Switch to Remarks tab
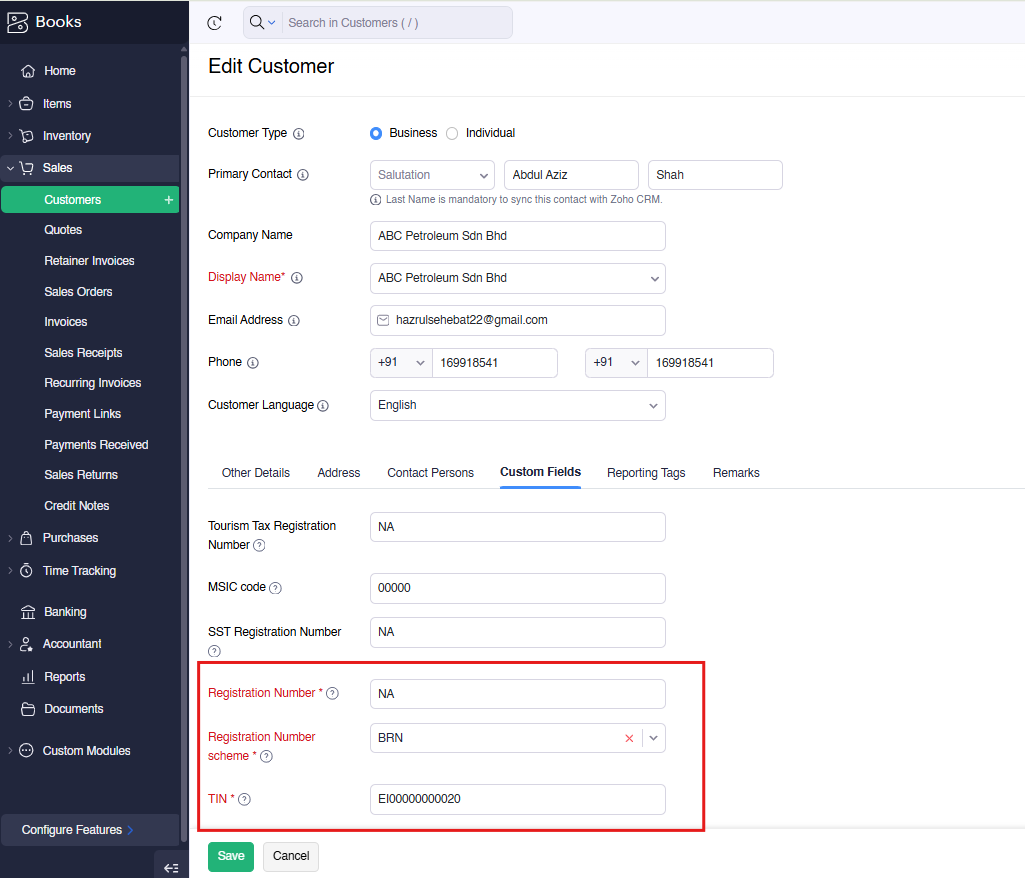1025x878 pixels. click(x=736, y=473)
